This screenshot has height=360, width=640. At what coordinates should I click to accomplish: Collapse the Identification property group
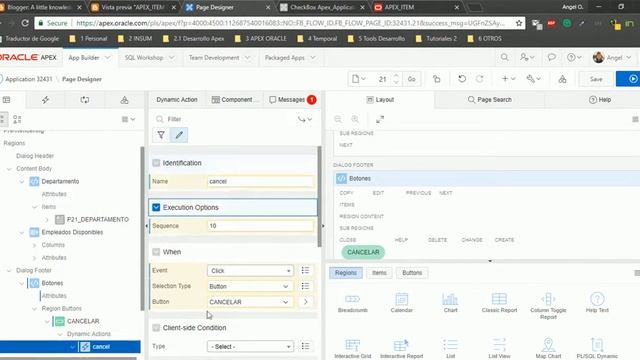pyautogui.click(x=156, y=163)
